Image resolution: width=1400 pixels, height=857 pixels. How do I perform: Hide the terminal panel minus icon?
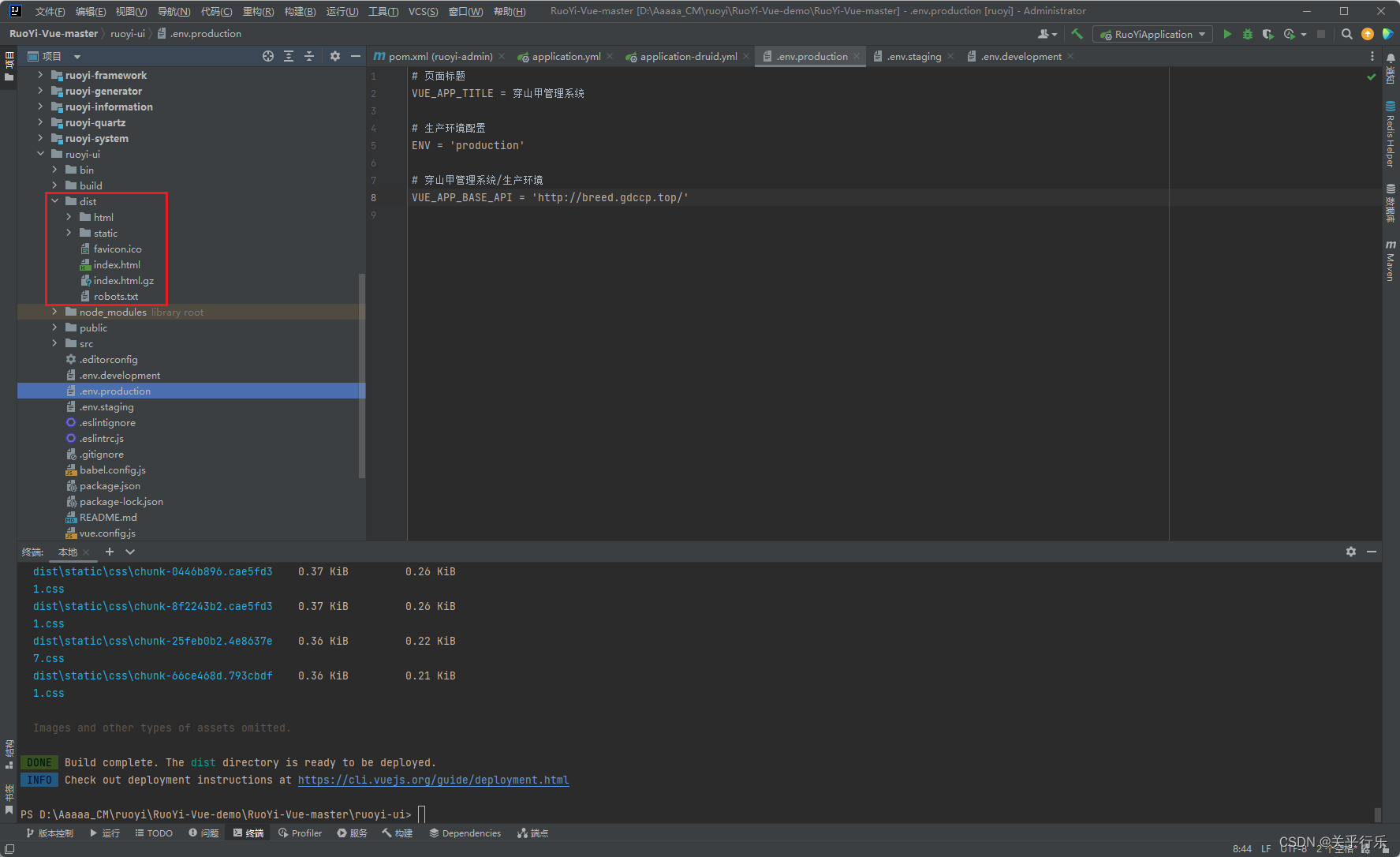pos(1372,552)
